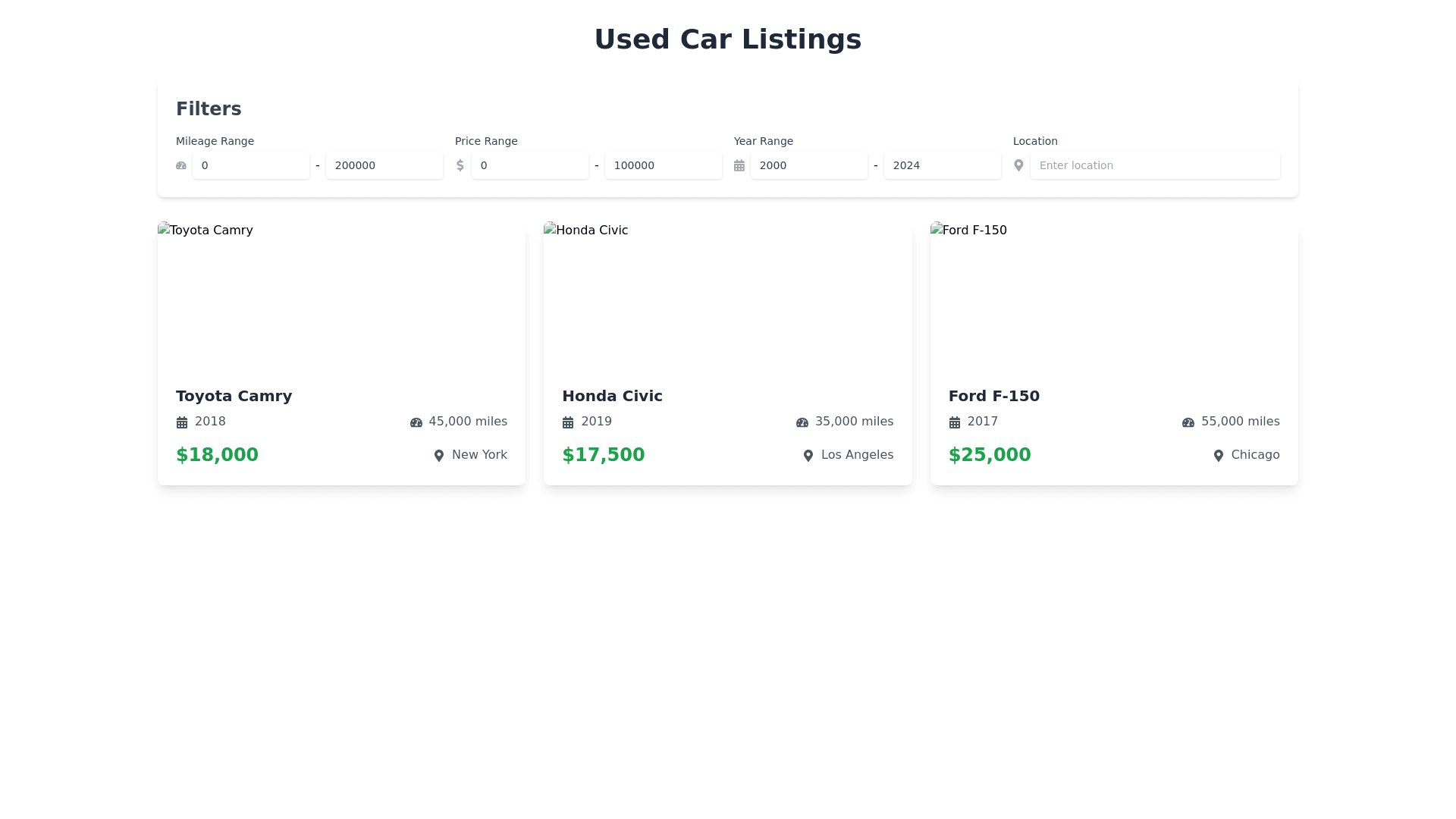Select the maximum price input showing 100000

point(663,165)
